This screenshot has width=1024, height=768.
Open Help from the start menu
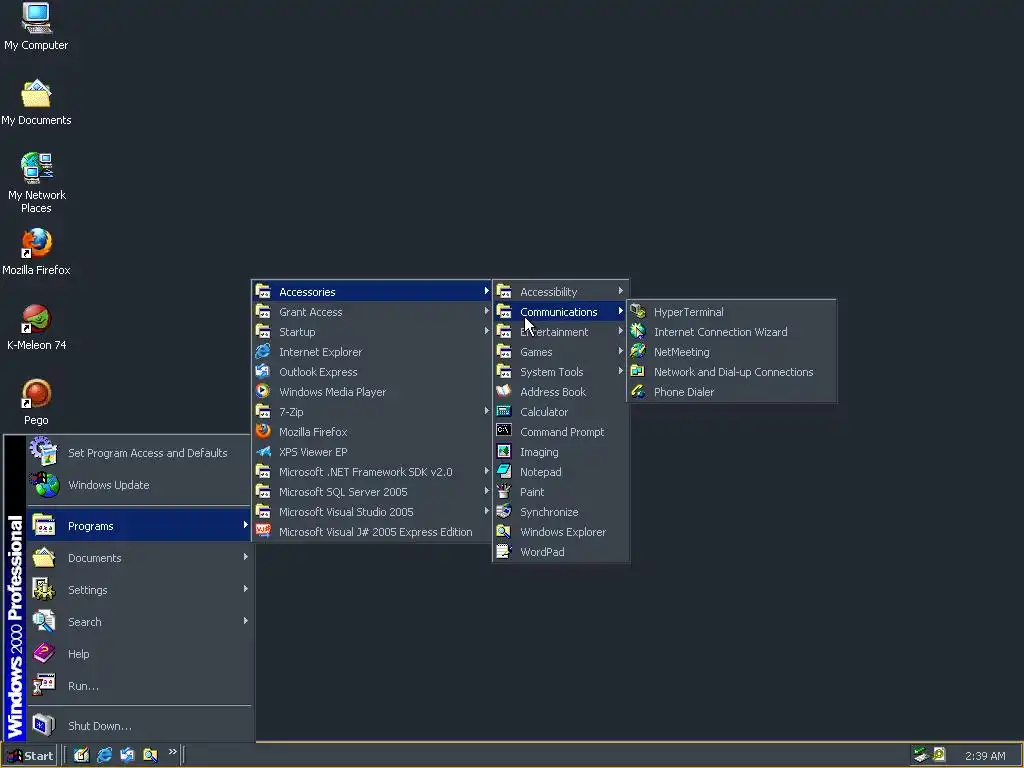(139, 654)
